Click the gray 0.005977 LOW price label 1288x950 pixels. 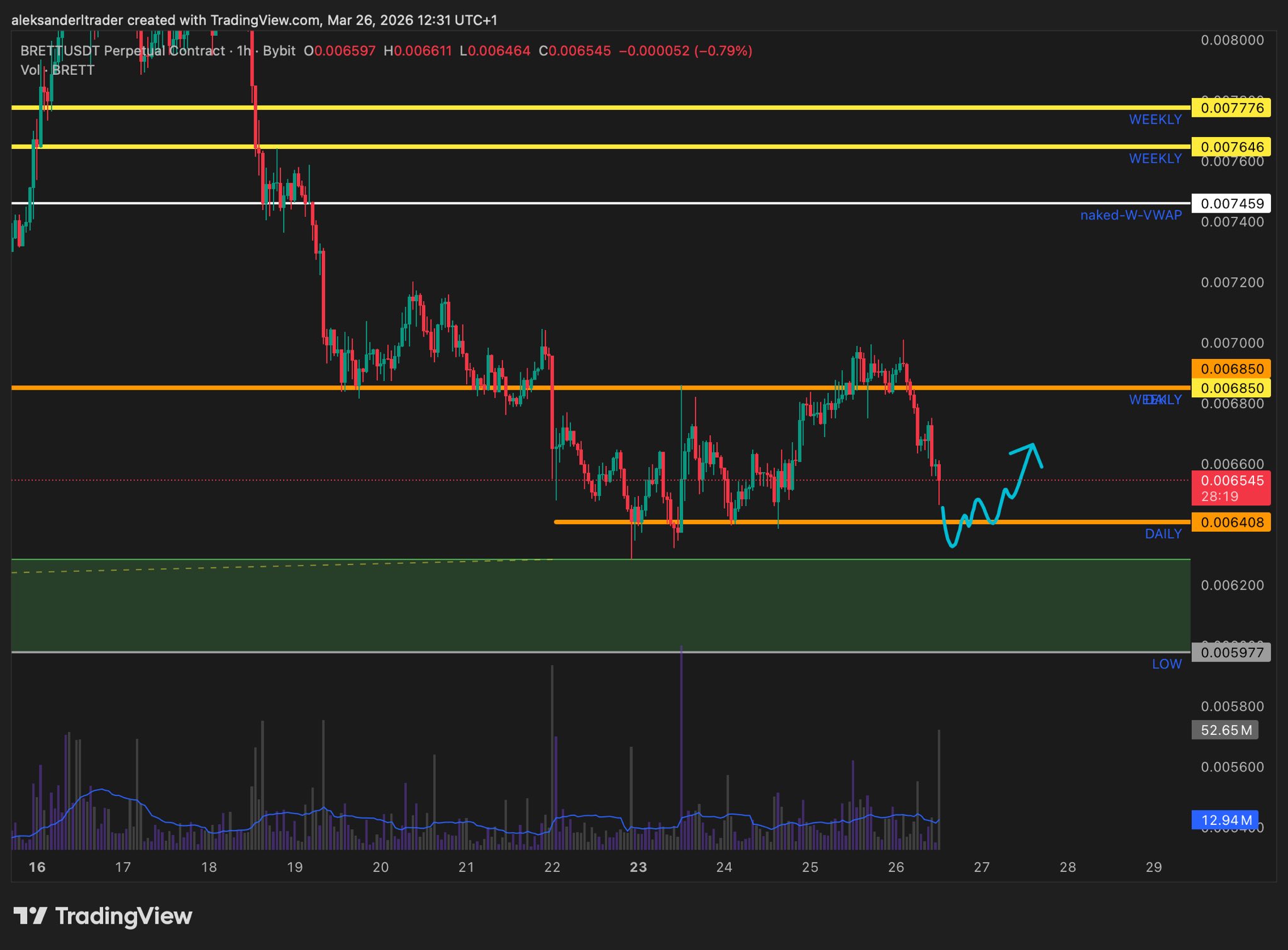(x=1231, y=653)
